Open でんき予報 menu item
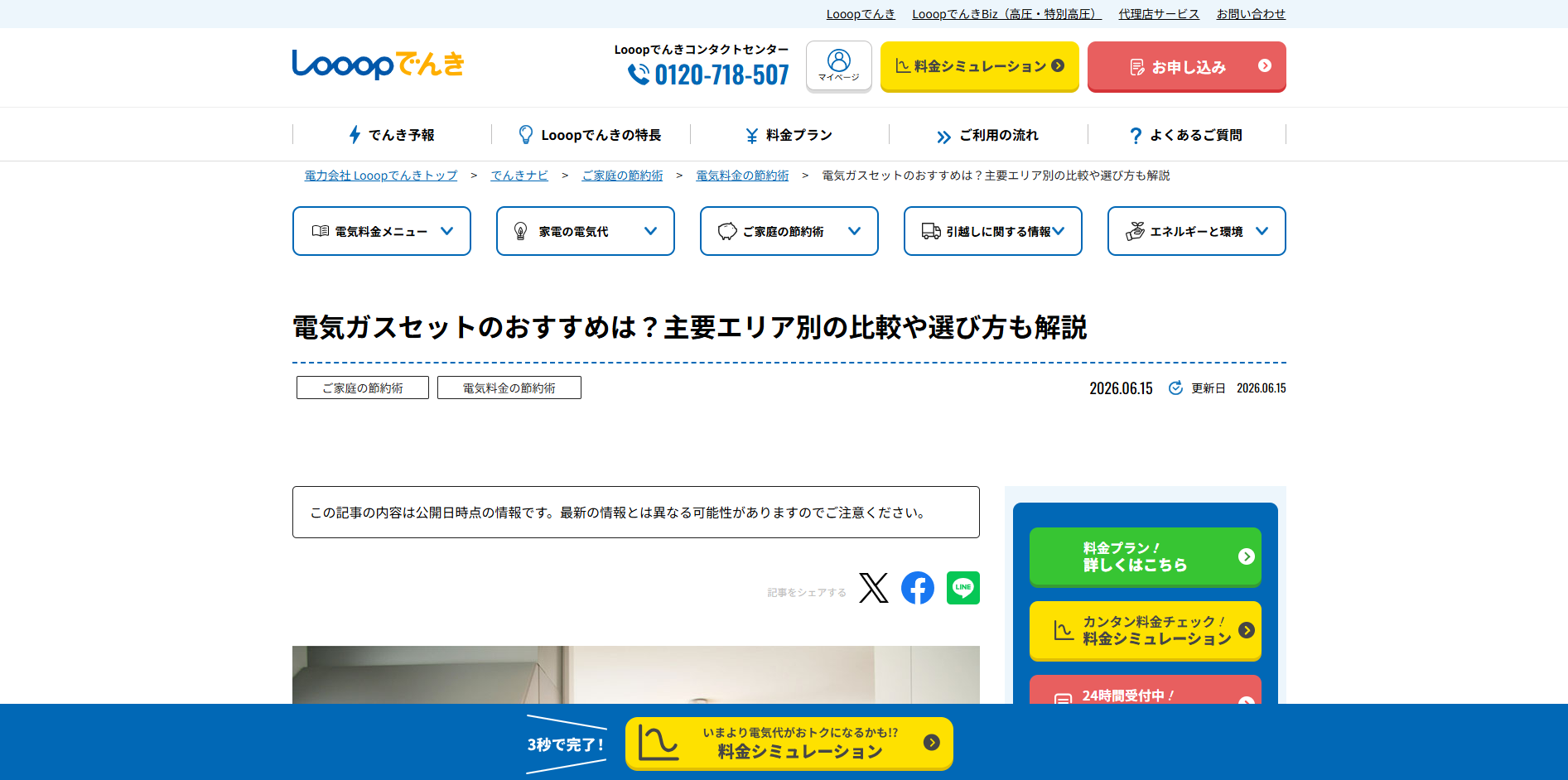Image resolution: width=1568 pixels, height=780 pixels. click(392, 134)
